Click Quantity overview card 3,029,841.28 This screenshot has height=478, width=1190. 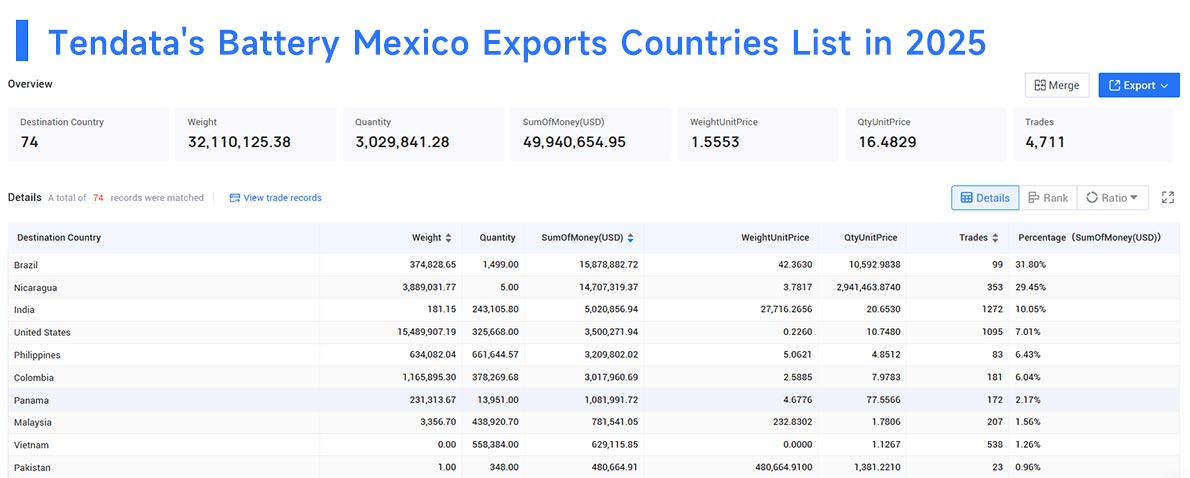(x=403, y=142)
